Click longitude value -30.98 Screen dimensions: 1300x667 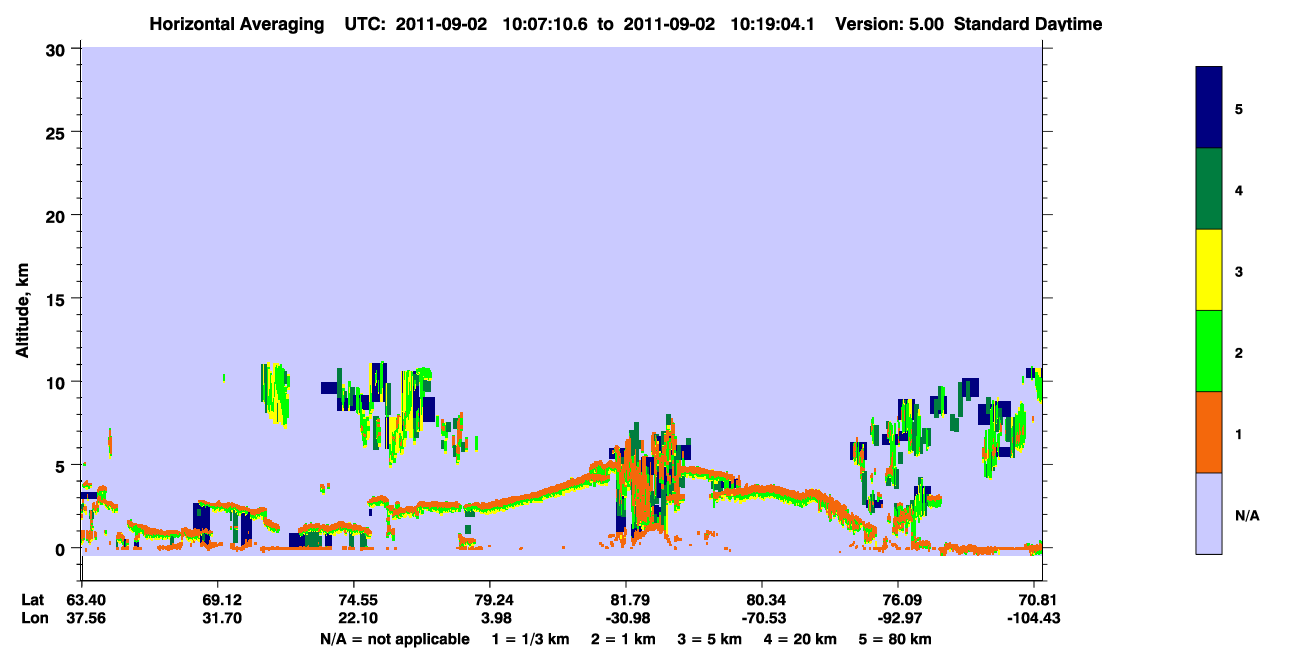(x=626, y=618)
